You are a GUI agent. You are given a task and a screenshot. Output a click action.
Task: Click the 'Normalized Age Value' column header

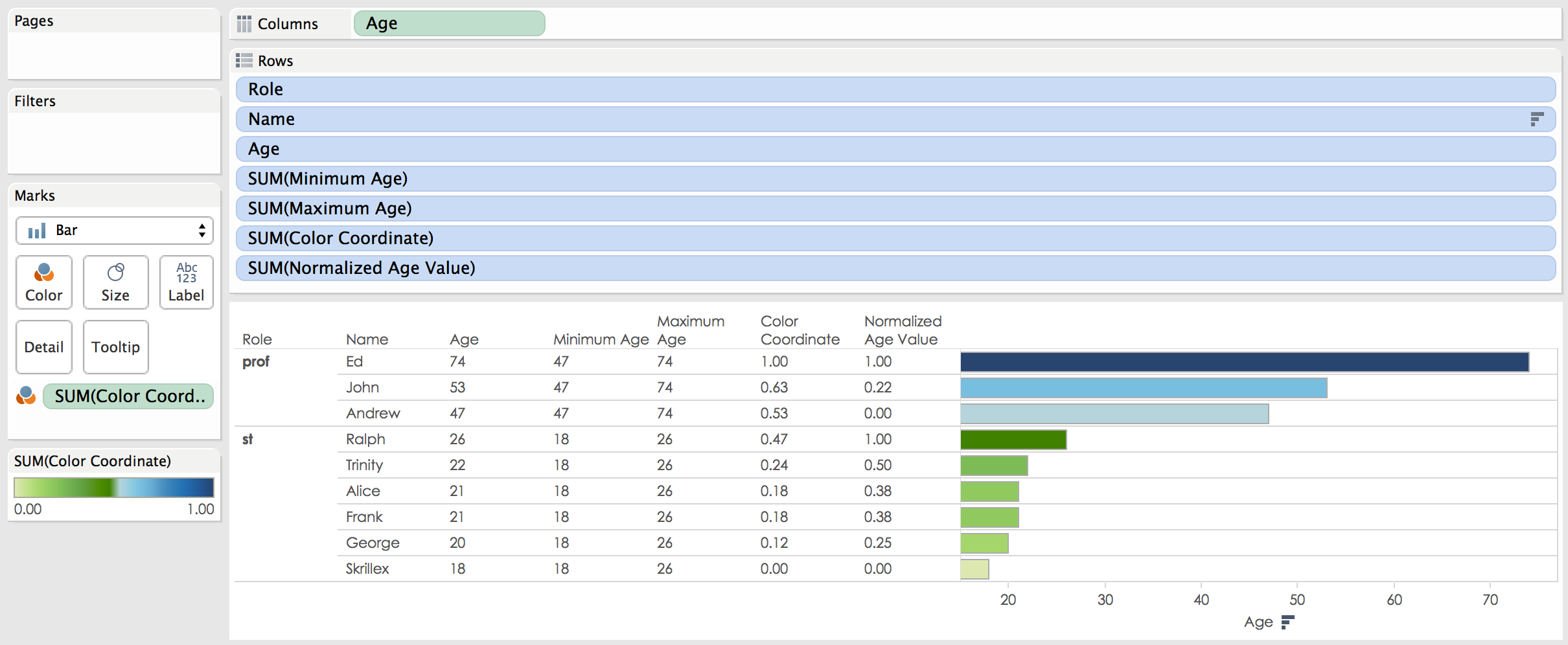903,330
